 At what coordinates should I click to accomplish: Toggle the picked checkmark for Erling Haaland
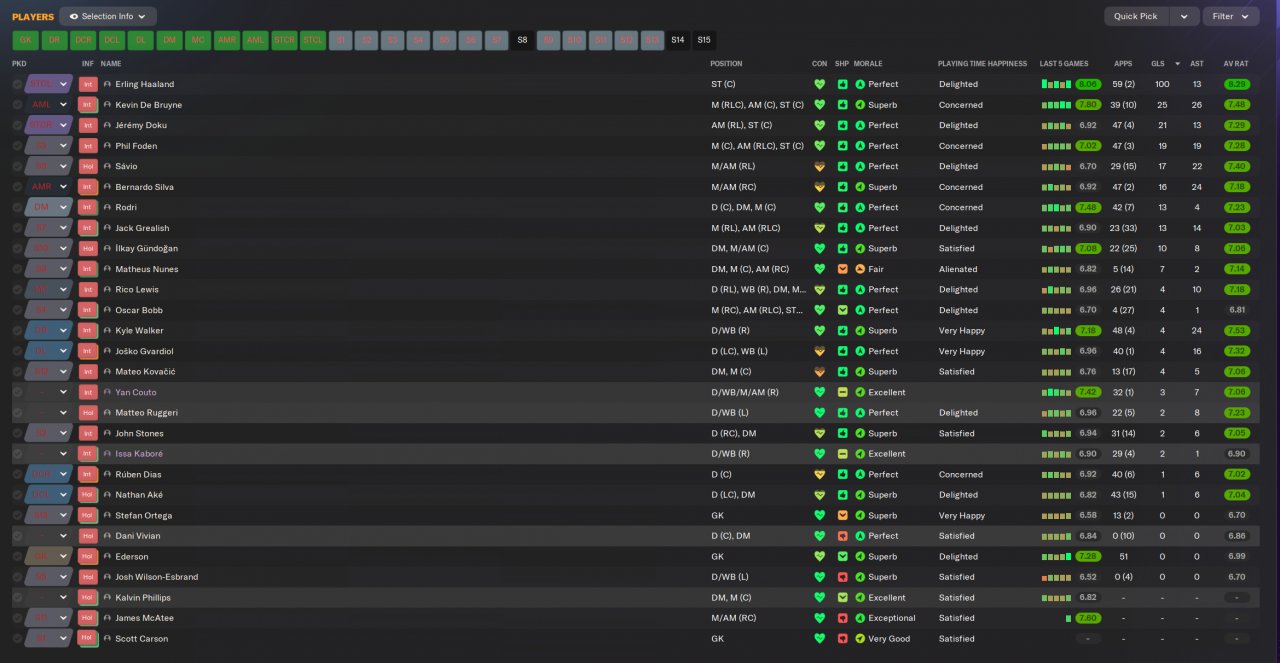pyautogui.click(x=18, y=84)
